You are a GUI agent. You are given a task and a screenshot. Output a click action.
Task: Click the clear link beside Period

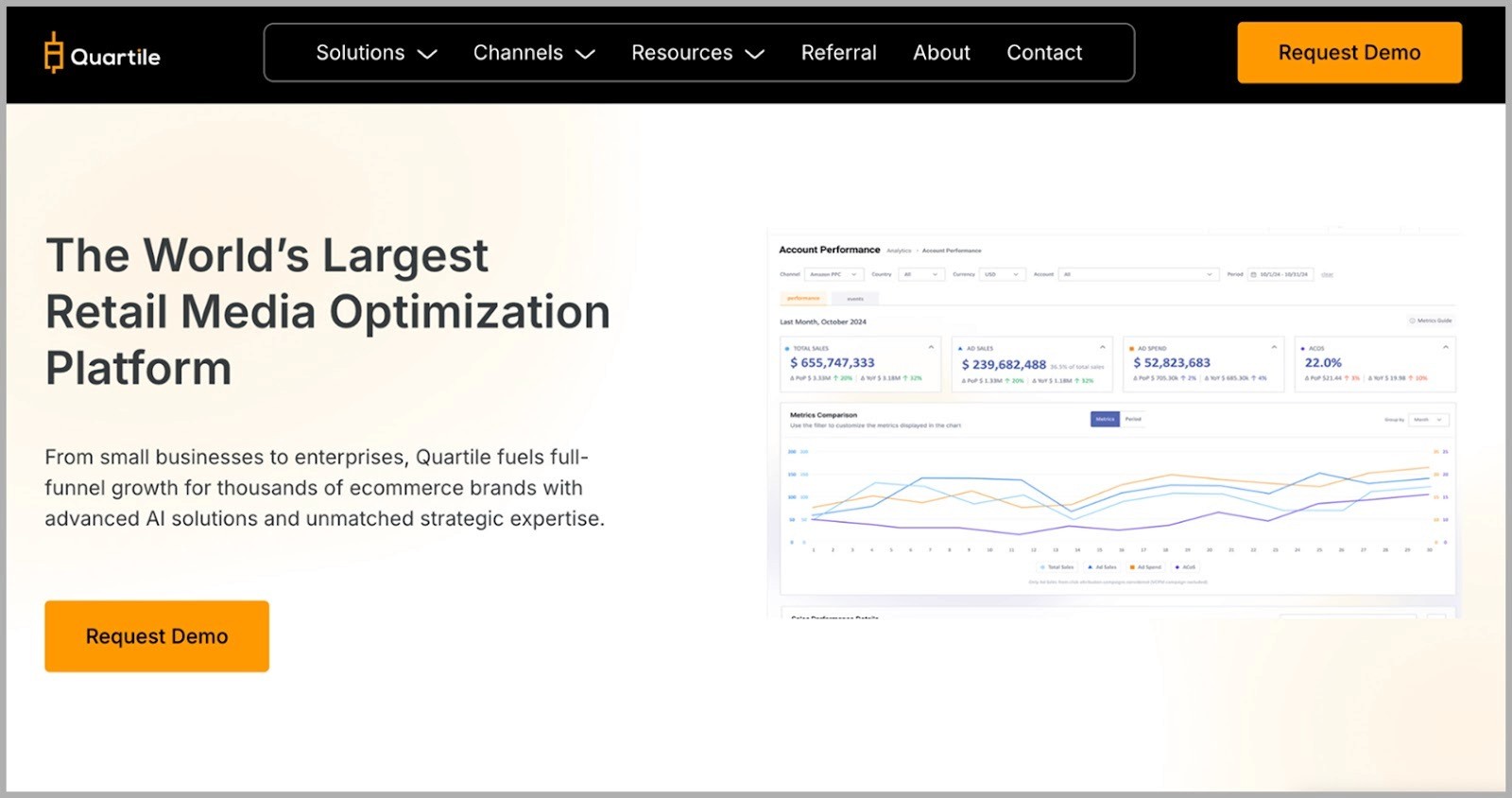tap(1327, 275)
